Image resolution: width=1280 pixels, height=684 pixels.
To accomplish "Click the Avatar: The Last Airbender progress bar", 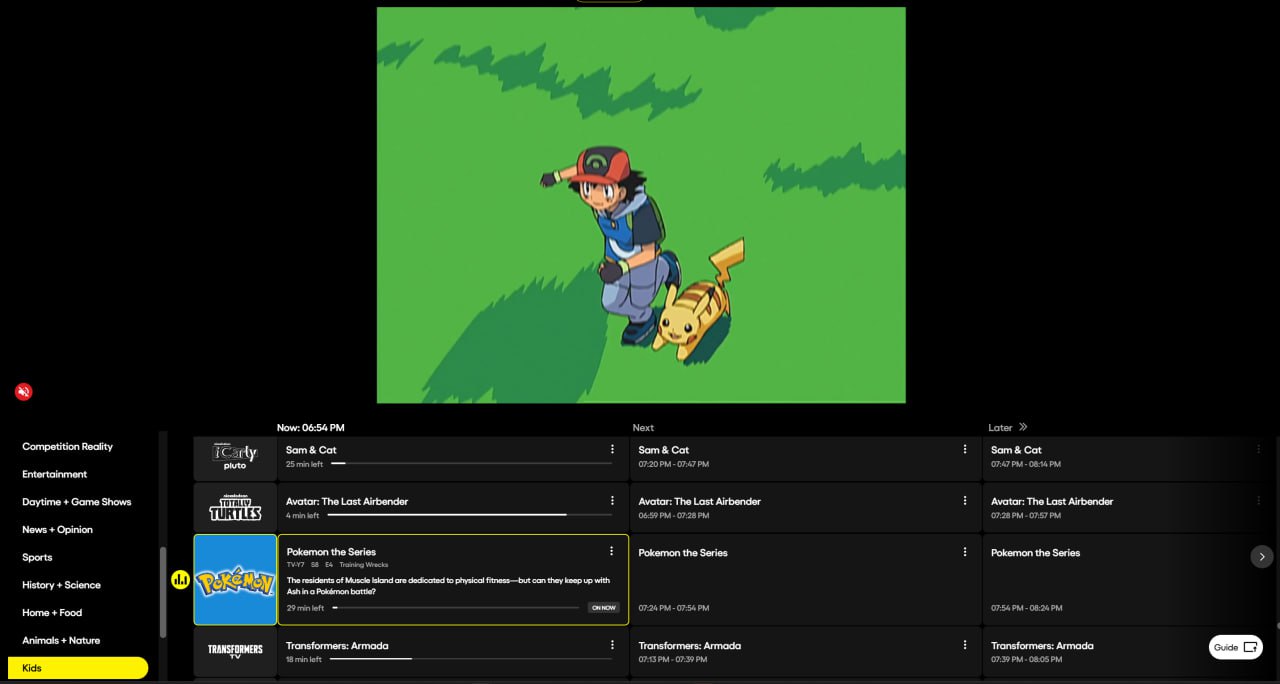I will [x=469, y=515].
